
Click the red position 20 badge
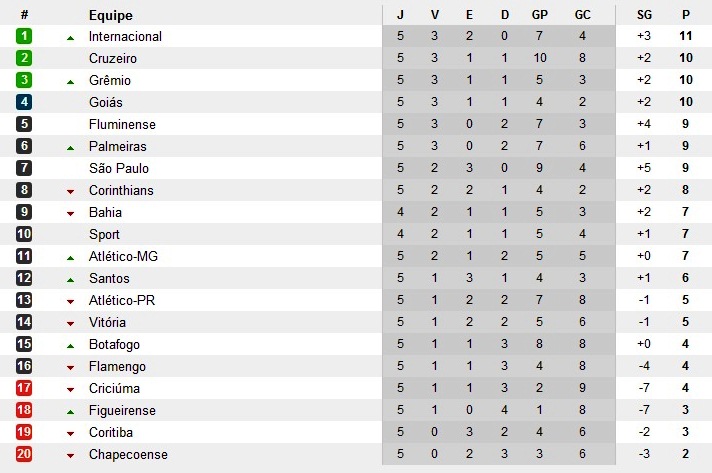24,454
